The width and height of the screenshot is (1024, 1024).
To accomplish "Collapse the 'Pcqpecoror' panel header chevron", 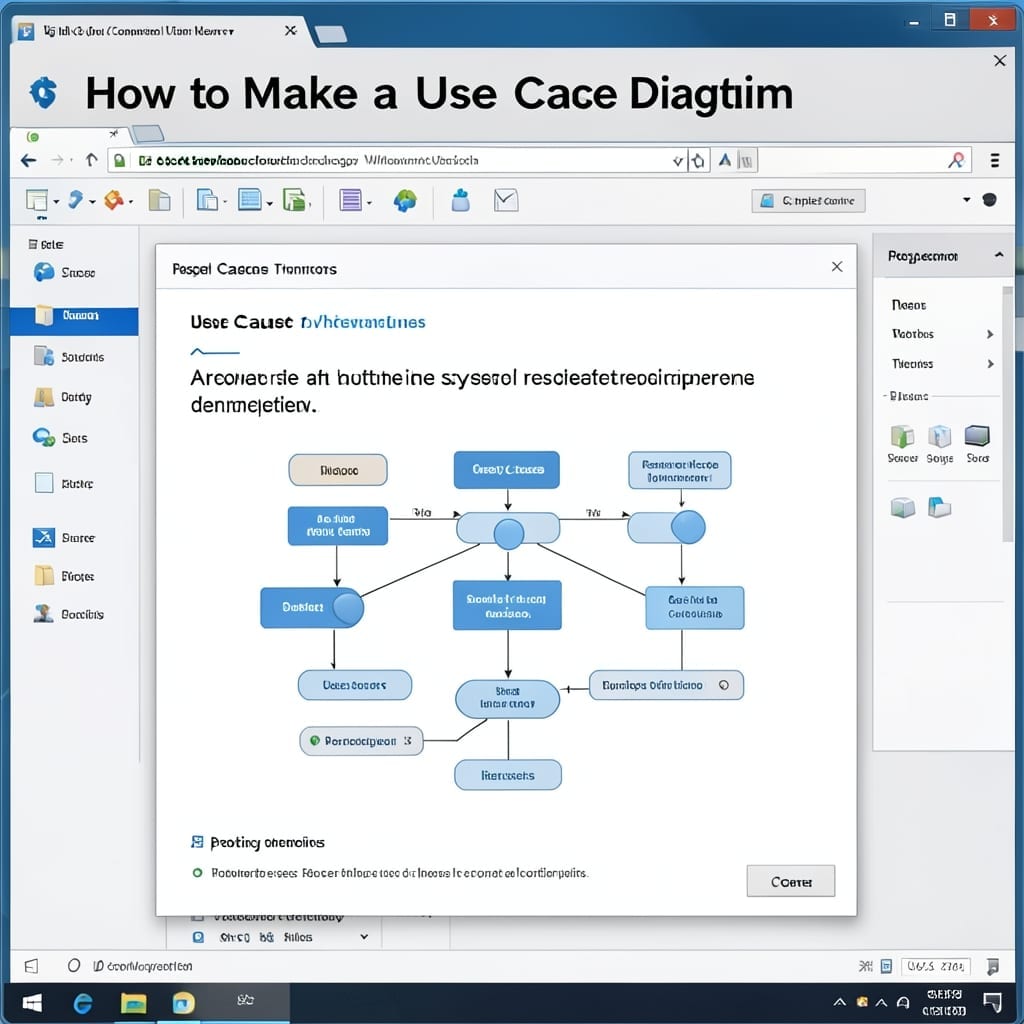I will 999,255.
